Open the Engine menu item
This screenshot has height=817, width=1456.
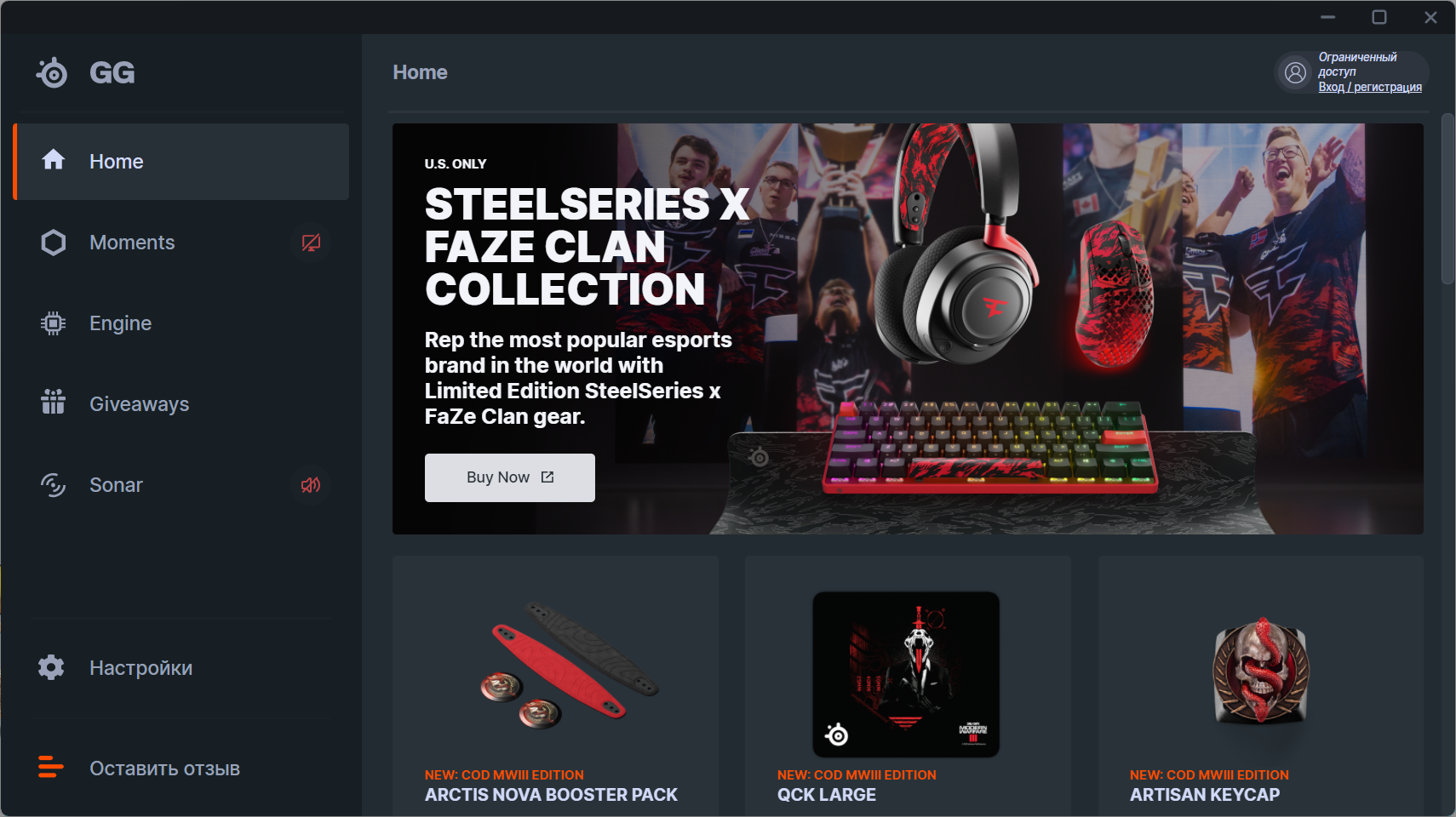182,323
